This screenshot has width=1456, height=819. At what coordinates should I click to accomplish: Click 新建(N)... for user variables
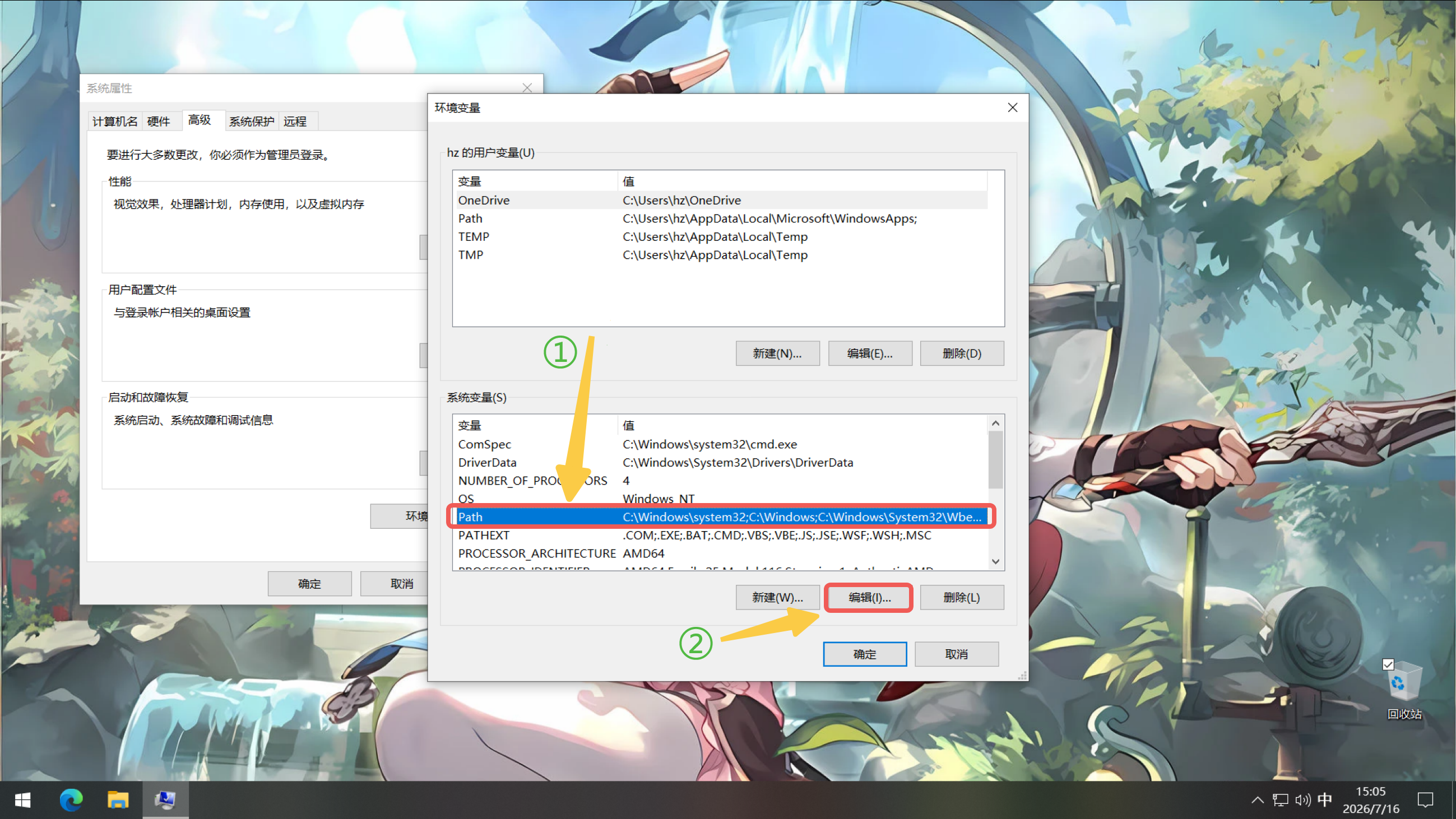click(x=777, y=353)
